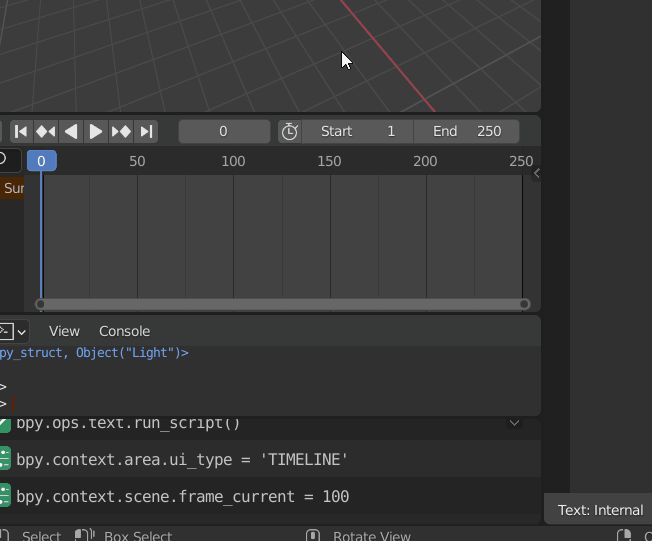
Task: Click the 100 mark on the timeline ruler
Action: coord(233,161)
